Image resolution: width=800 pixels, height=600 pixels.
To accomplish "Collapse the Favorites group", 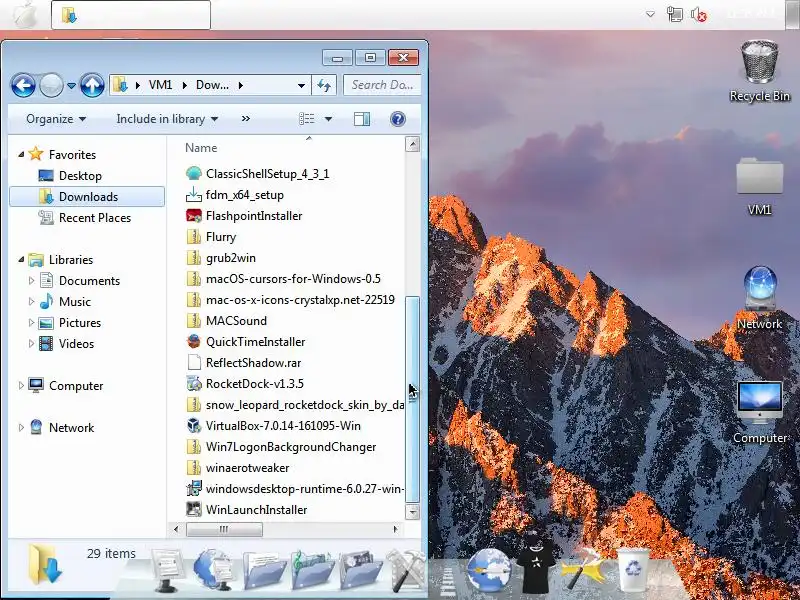I will tap(21, 154).
